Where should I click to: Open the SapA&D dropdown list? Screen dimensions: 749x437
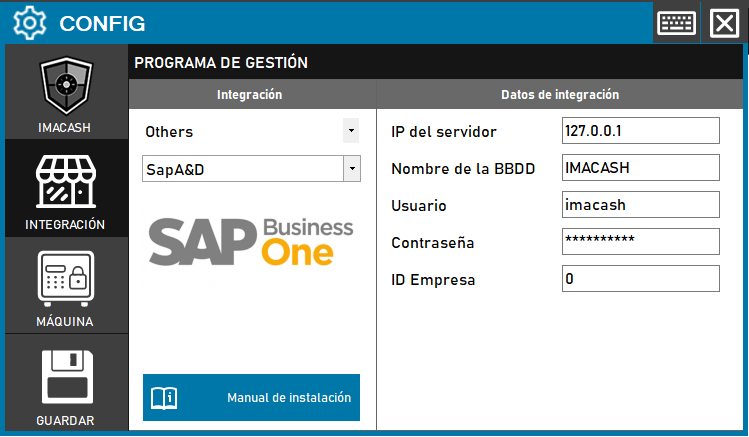(x=350, y=168)
